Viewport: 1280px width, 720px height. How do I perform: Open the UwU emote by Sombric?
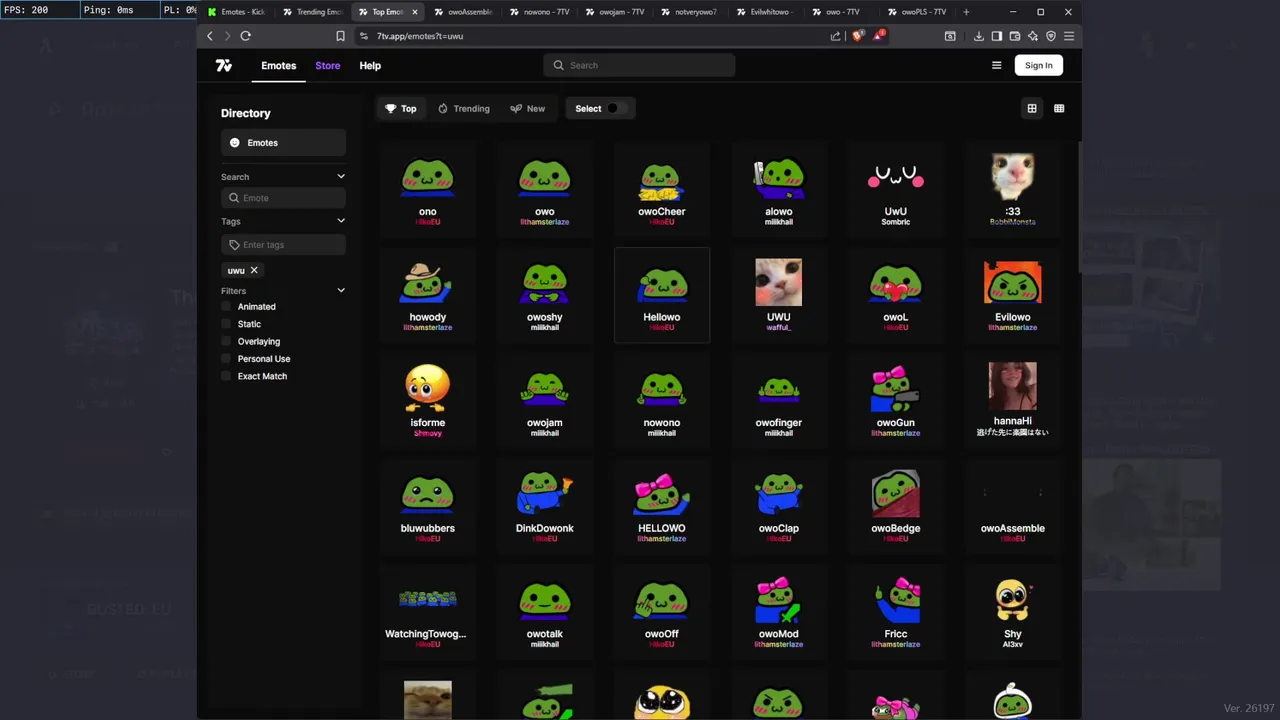point(895,189)
